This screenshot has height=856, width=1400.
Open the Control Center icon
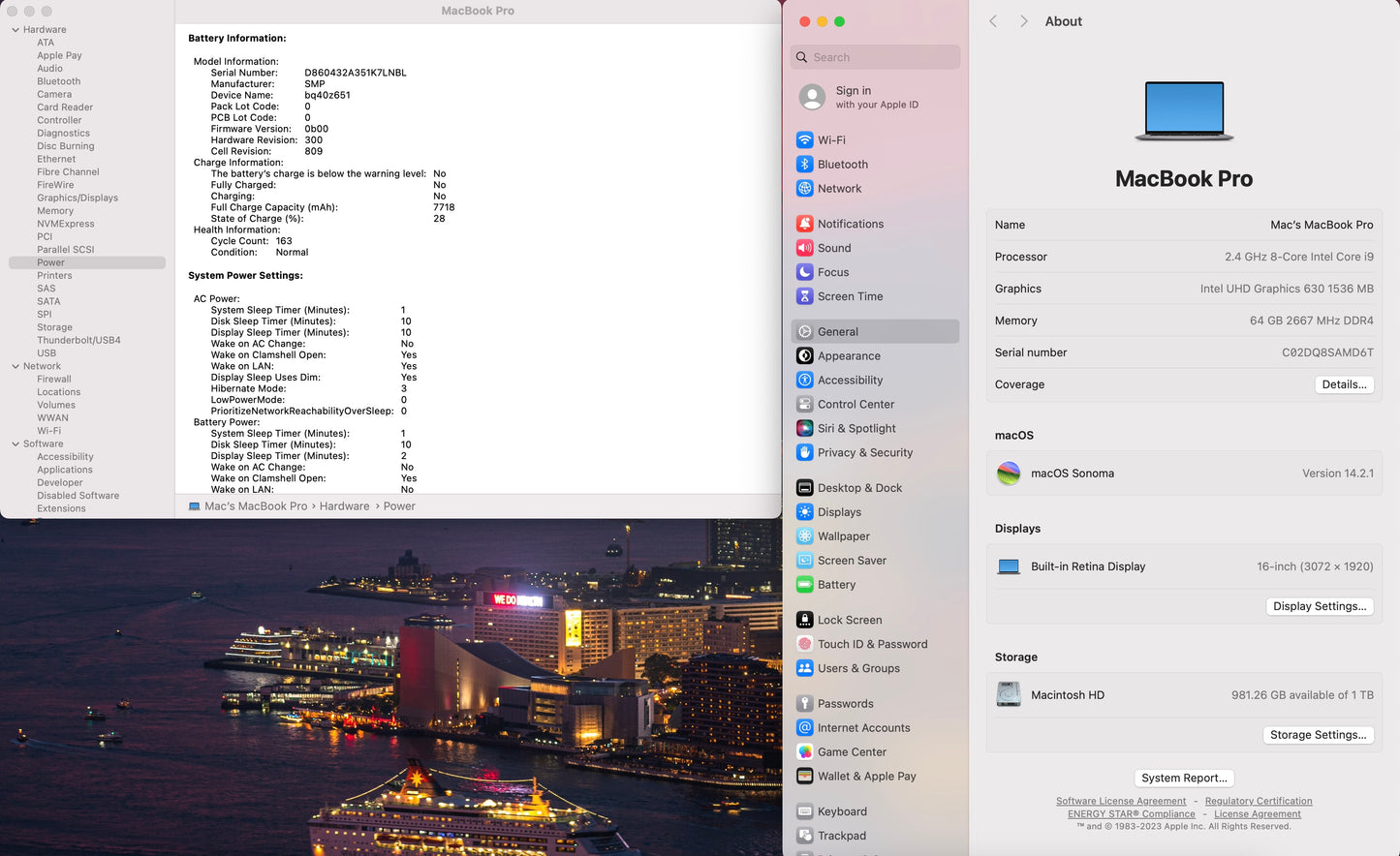pyautogui.click(x=804, y=404)
